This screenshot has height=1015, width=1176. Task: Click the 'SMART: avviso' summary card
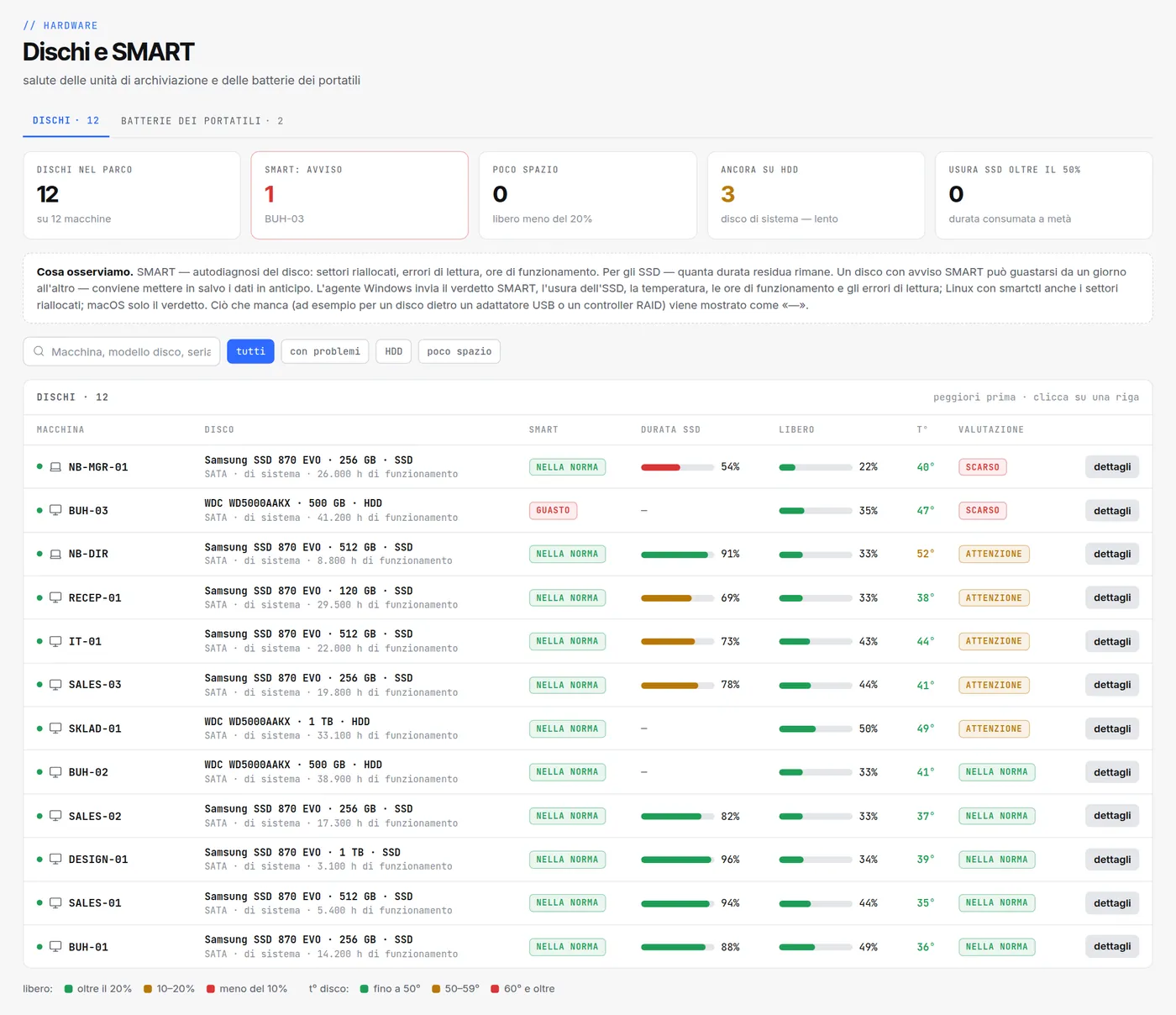(x=360, y=195)
